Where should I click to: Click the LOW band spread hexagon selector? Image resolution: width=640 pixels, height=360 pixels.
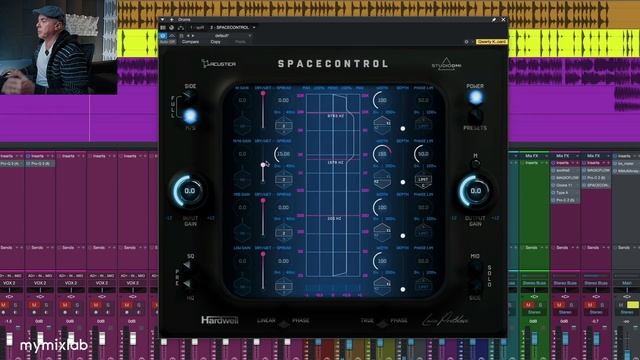click(x=283, y=287)
